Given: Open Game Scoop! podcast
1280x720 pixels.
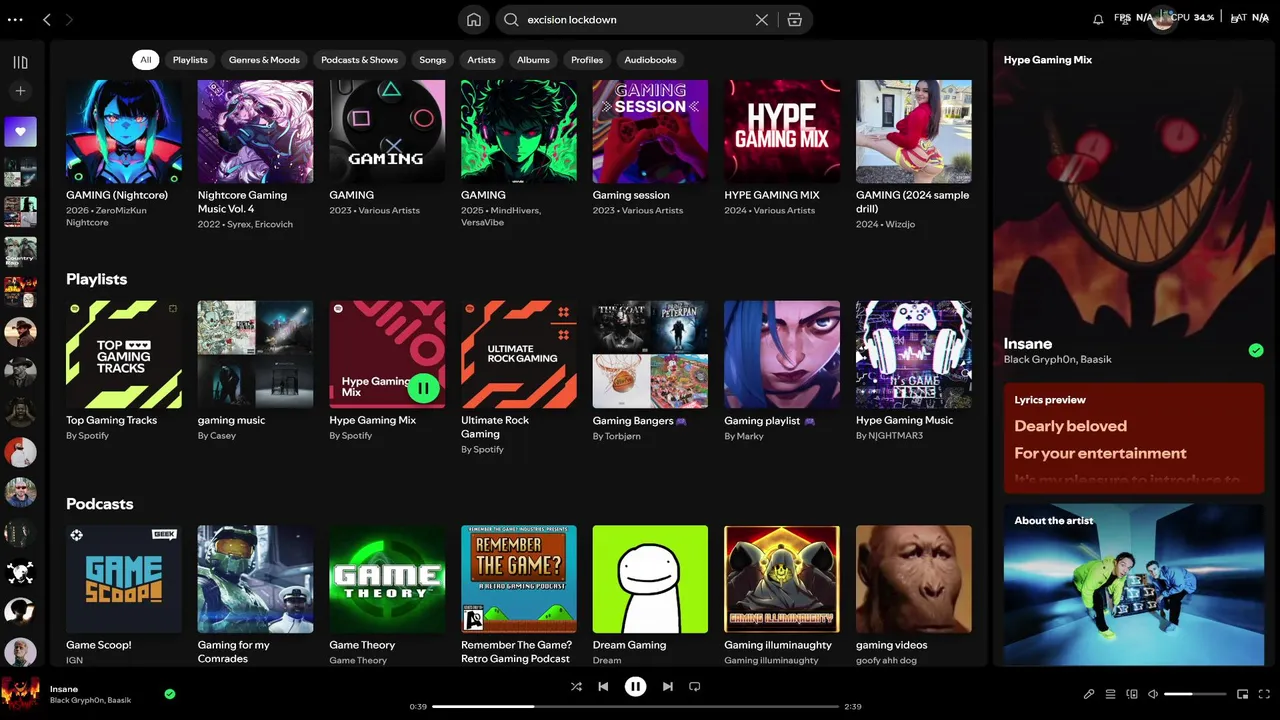Looking at the screenshot, I should click(x=124, y=579).
